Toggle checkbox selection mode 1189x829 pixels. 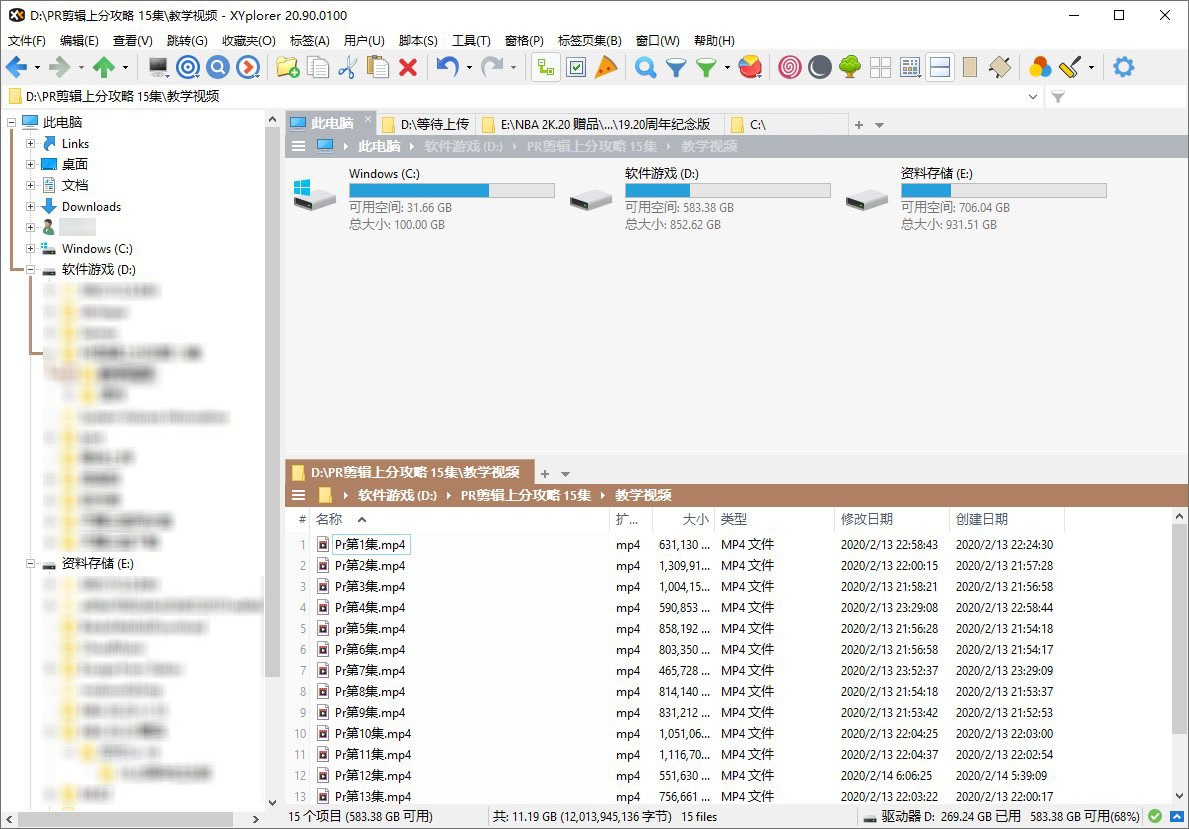[577, 68]
